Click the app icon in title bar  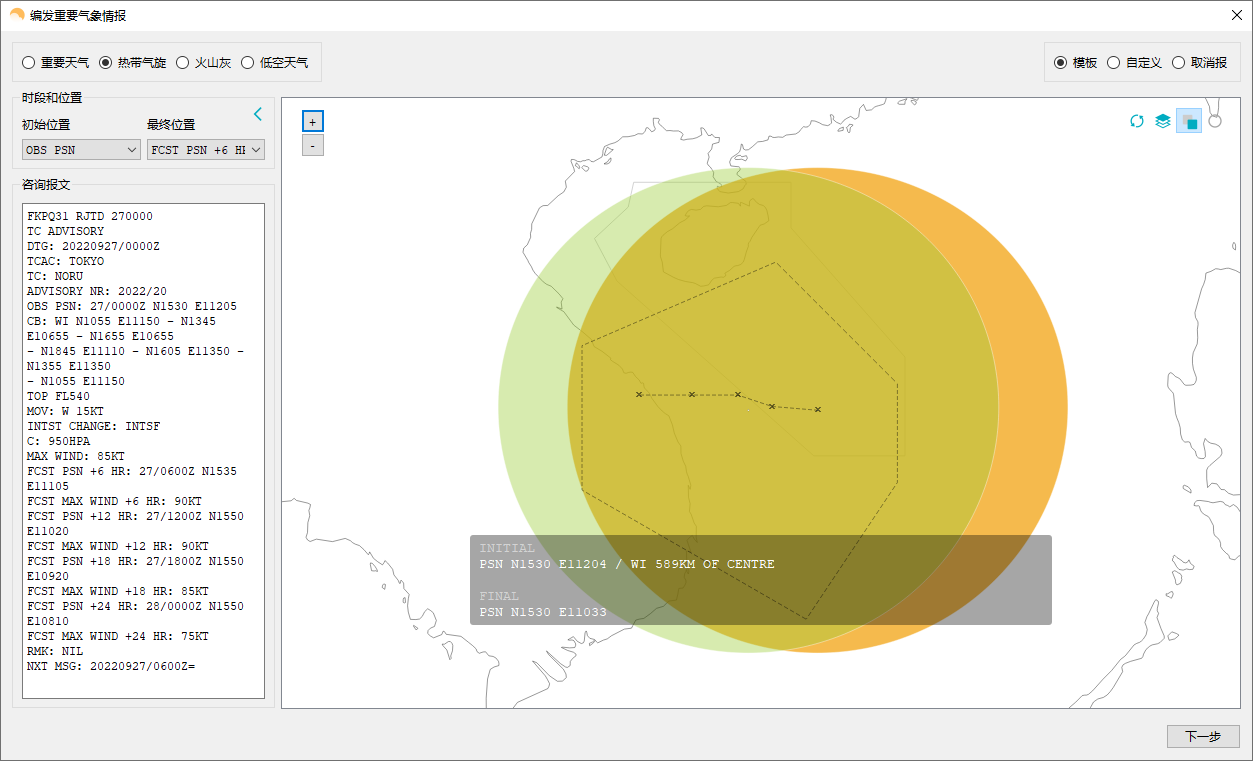(17, 15)
